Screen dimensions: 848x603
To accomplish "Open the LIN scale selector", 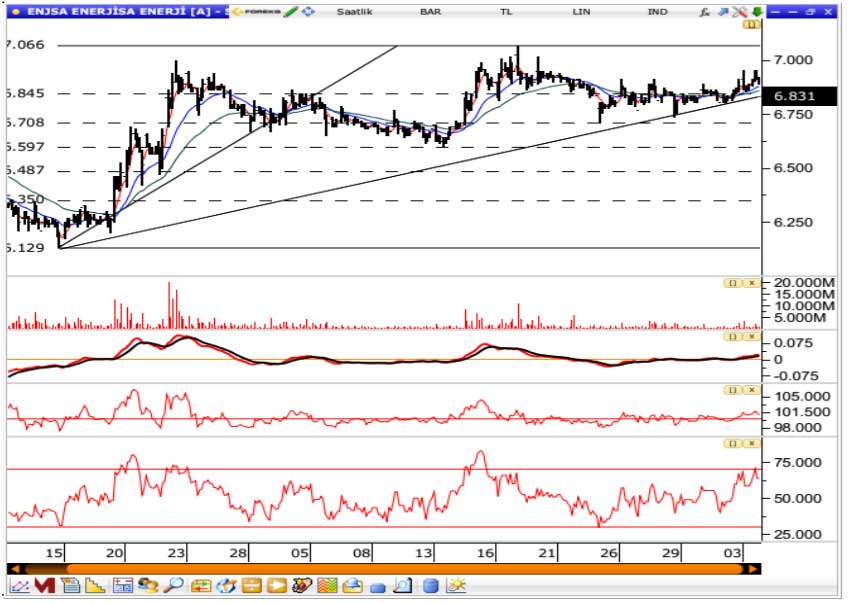I will pos(581,11).
